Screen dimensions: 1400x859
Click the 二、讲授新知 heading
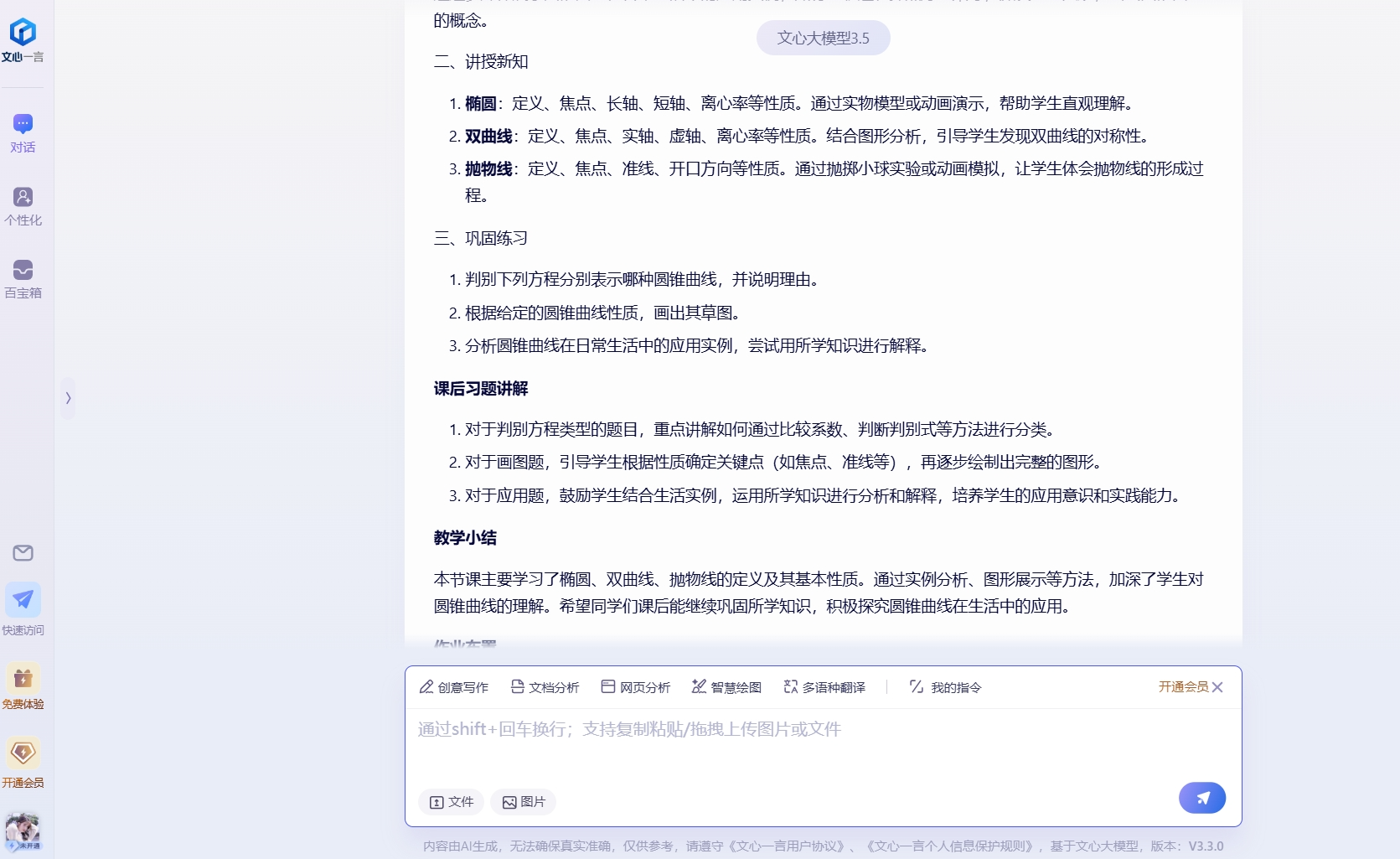tap(481, 62)
